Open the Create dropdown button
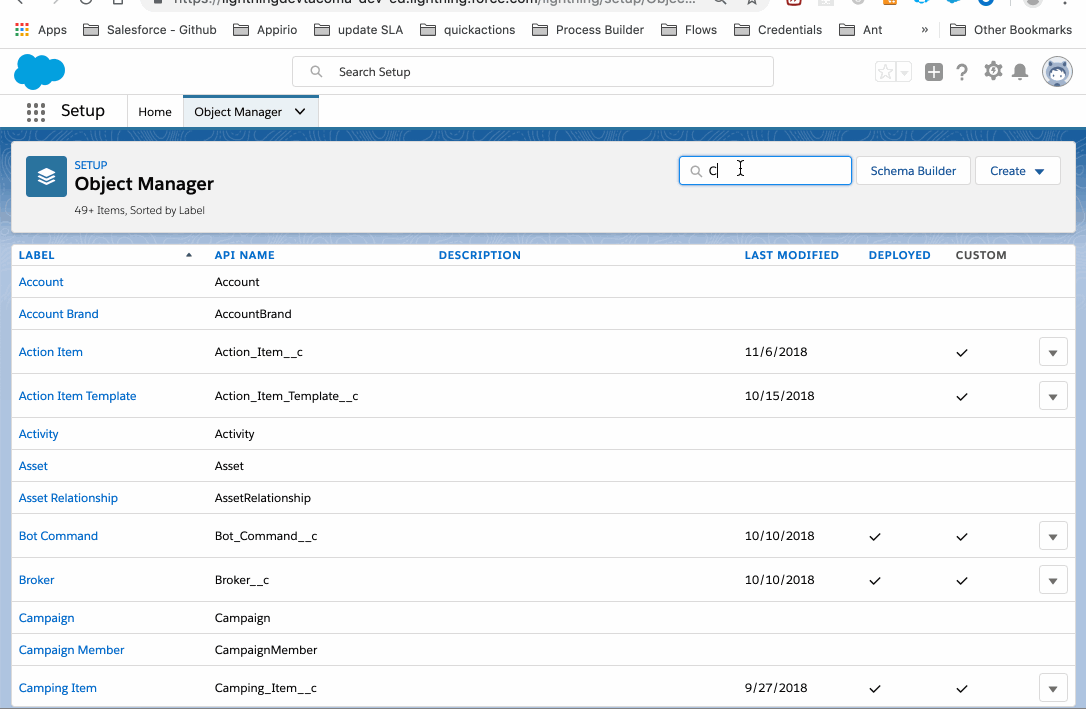This screenshot has width=1086, height=709. coord(1017,170)
